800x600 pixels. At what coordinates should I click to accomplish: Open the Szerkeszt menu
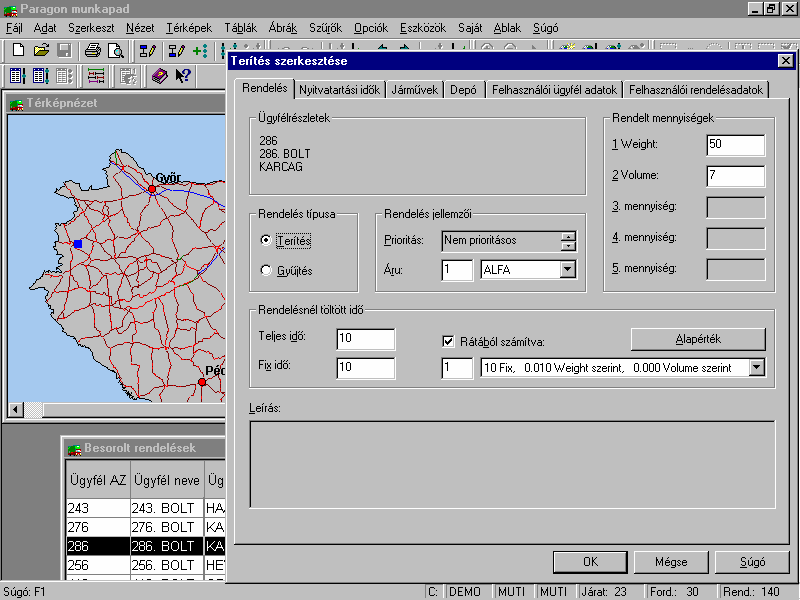click(91, 28)
